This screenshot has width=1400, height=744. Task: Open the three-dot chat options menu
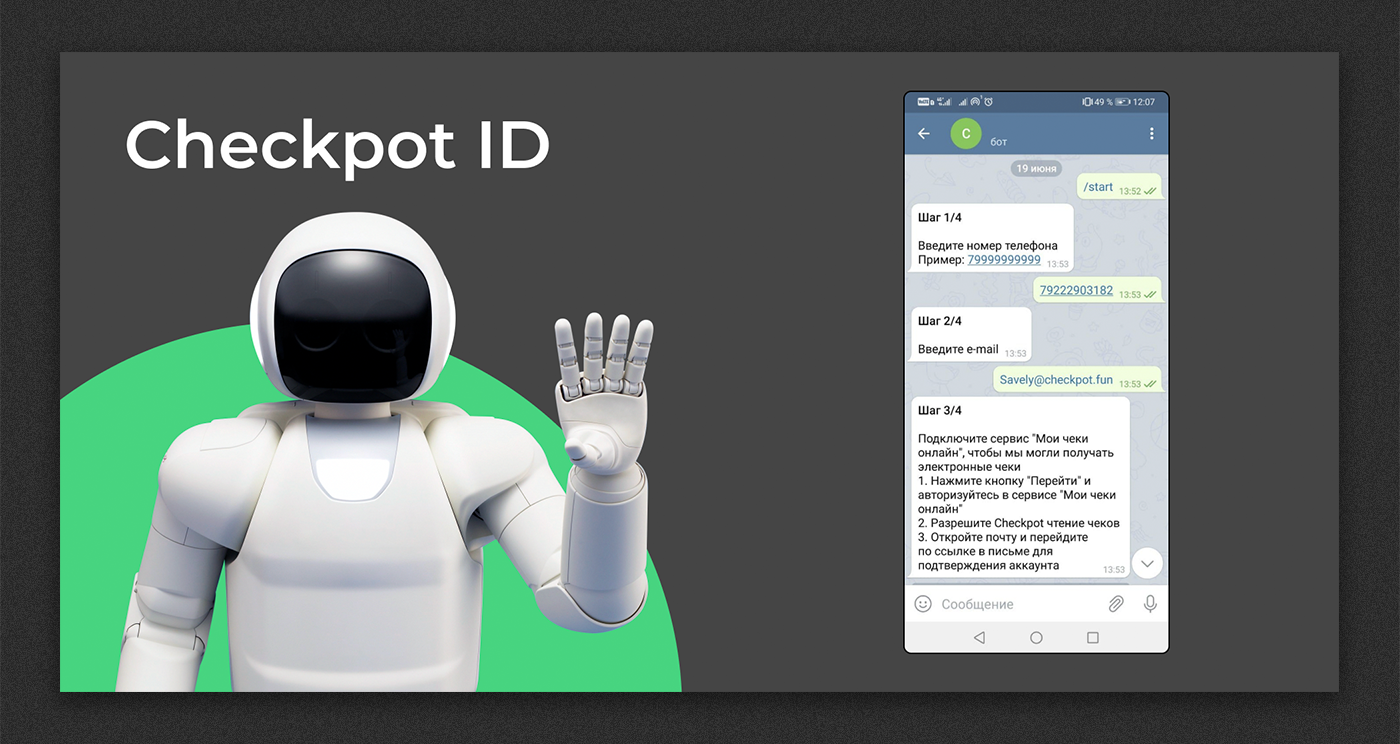[1151, 134]
